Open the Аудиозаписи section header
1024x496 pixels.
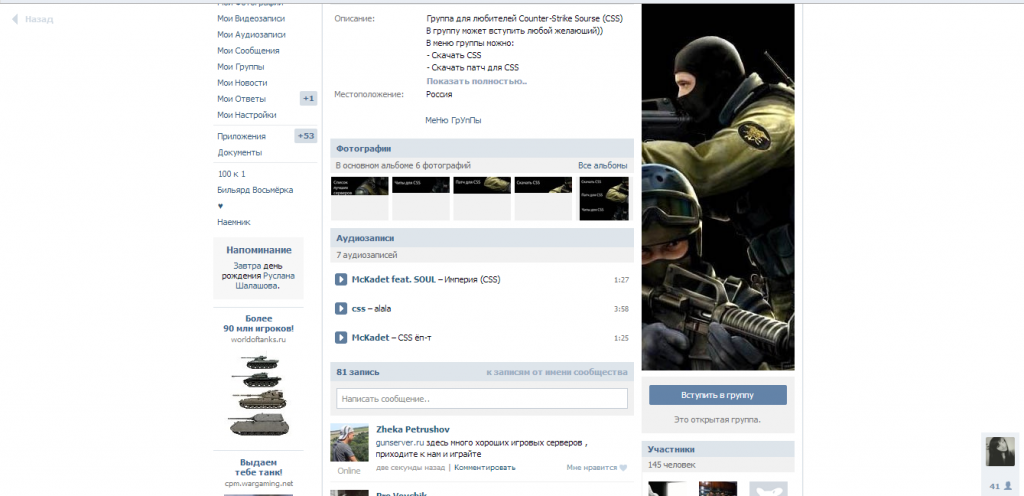[365, 239]
